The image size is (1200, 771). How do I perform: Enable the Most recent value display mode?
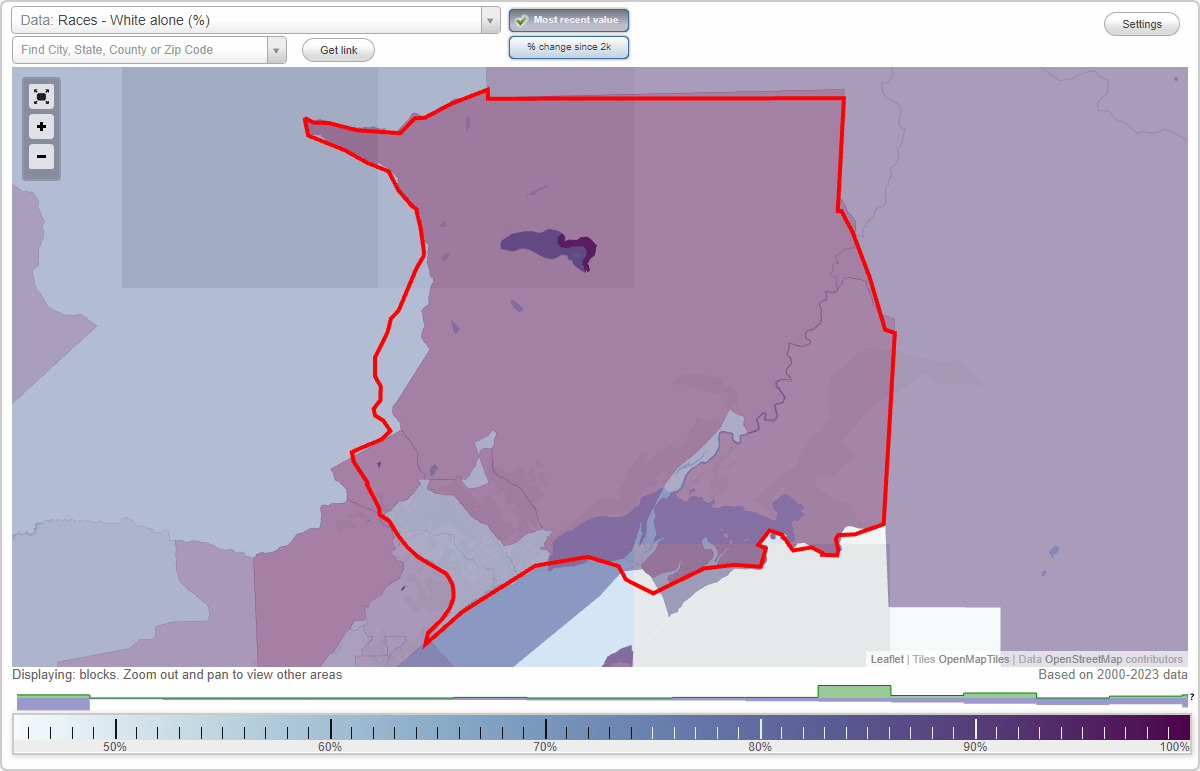568,19
